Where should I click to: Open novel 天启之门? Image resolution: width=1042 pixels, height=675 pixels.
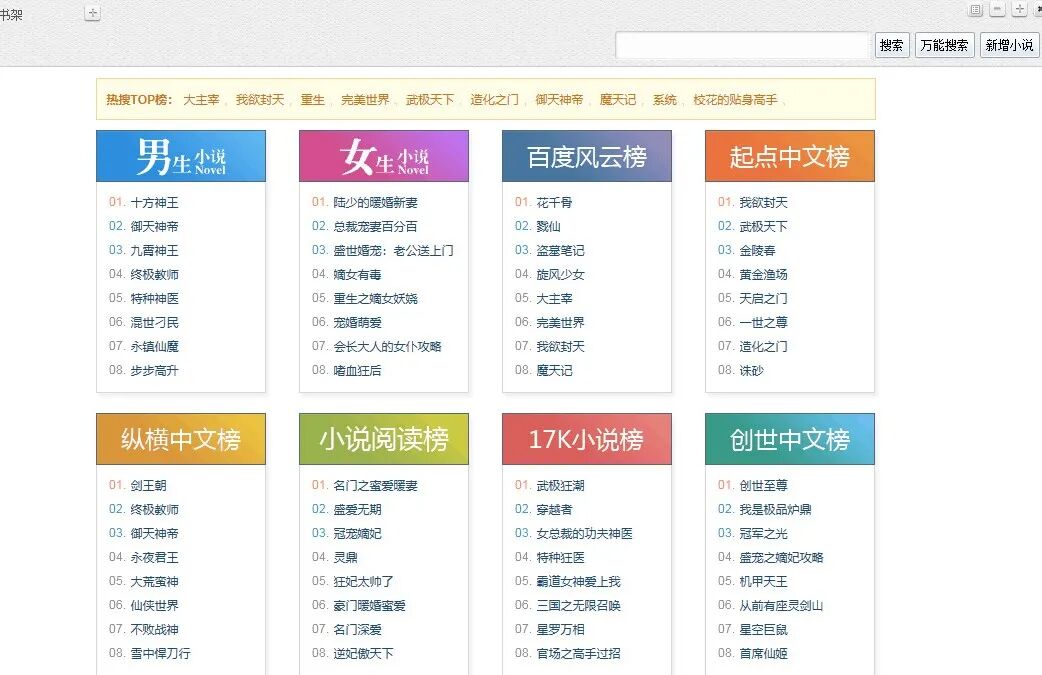point(763,298)
